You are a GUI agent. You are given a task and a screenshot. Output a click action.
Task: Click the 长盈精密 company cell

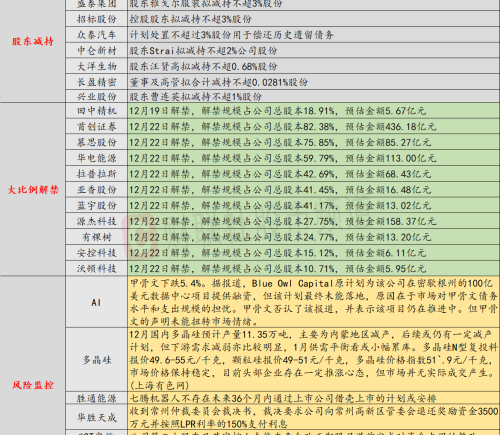(x=97, y=82)
